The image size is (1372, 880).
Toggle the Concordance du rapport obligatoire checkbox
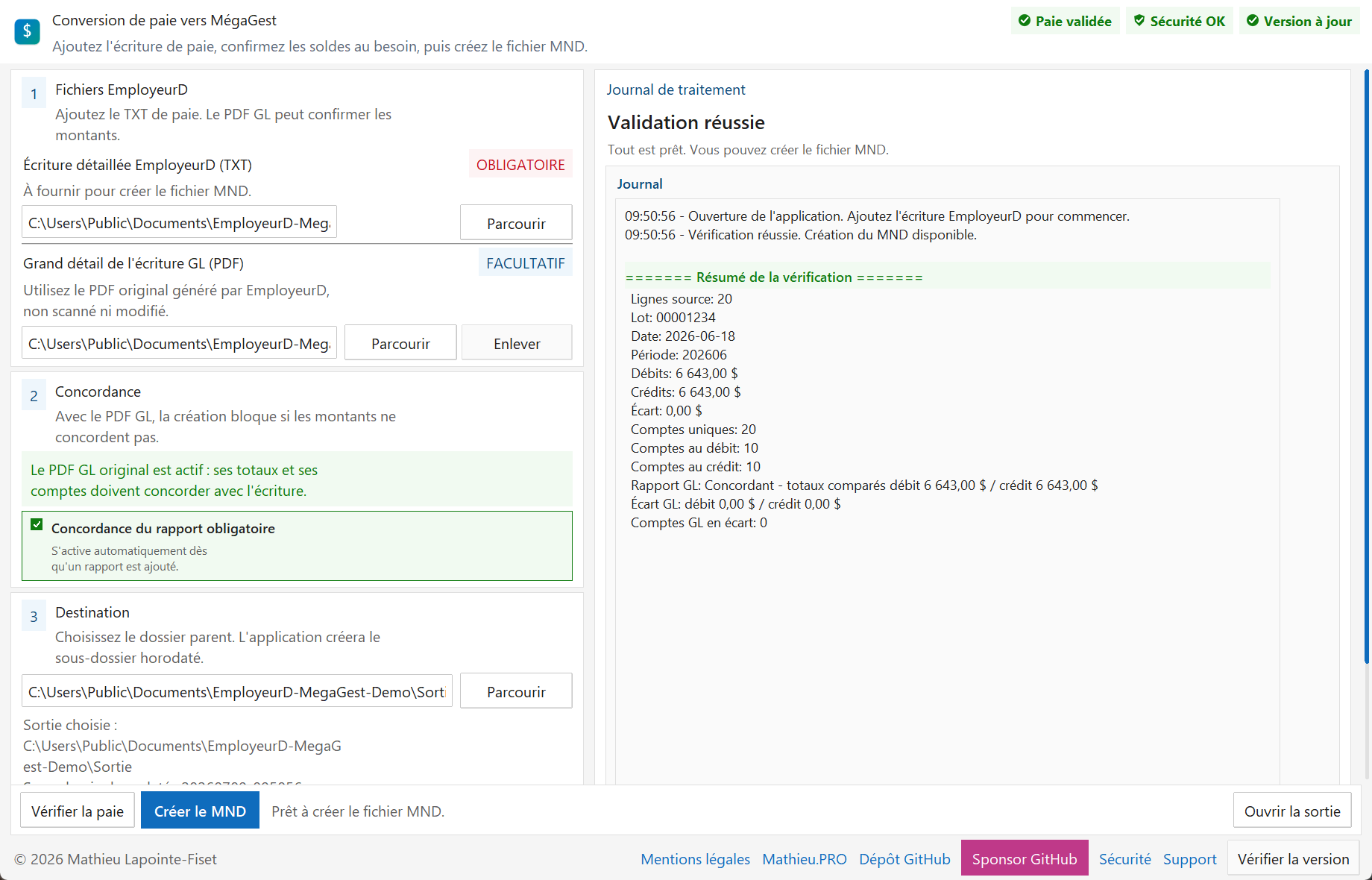pos(37,525)
